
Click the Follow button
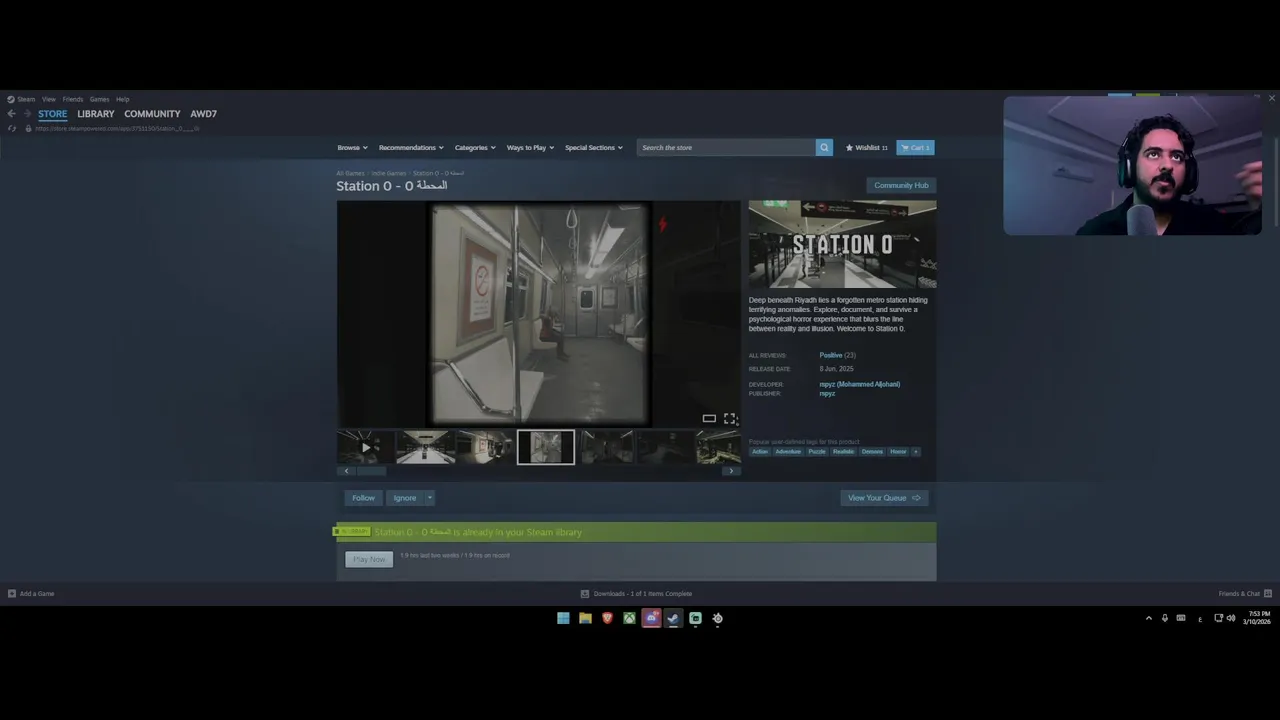[x=363, y=498]
